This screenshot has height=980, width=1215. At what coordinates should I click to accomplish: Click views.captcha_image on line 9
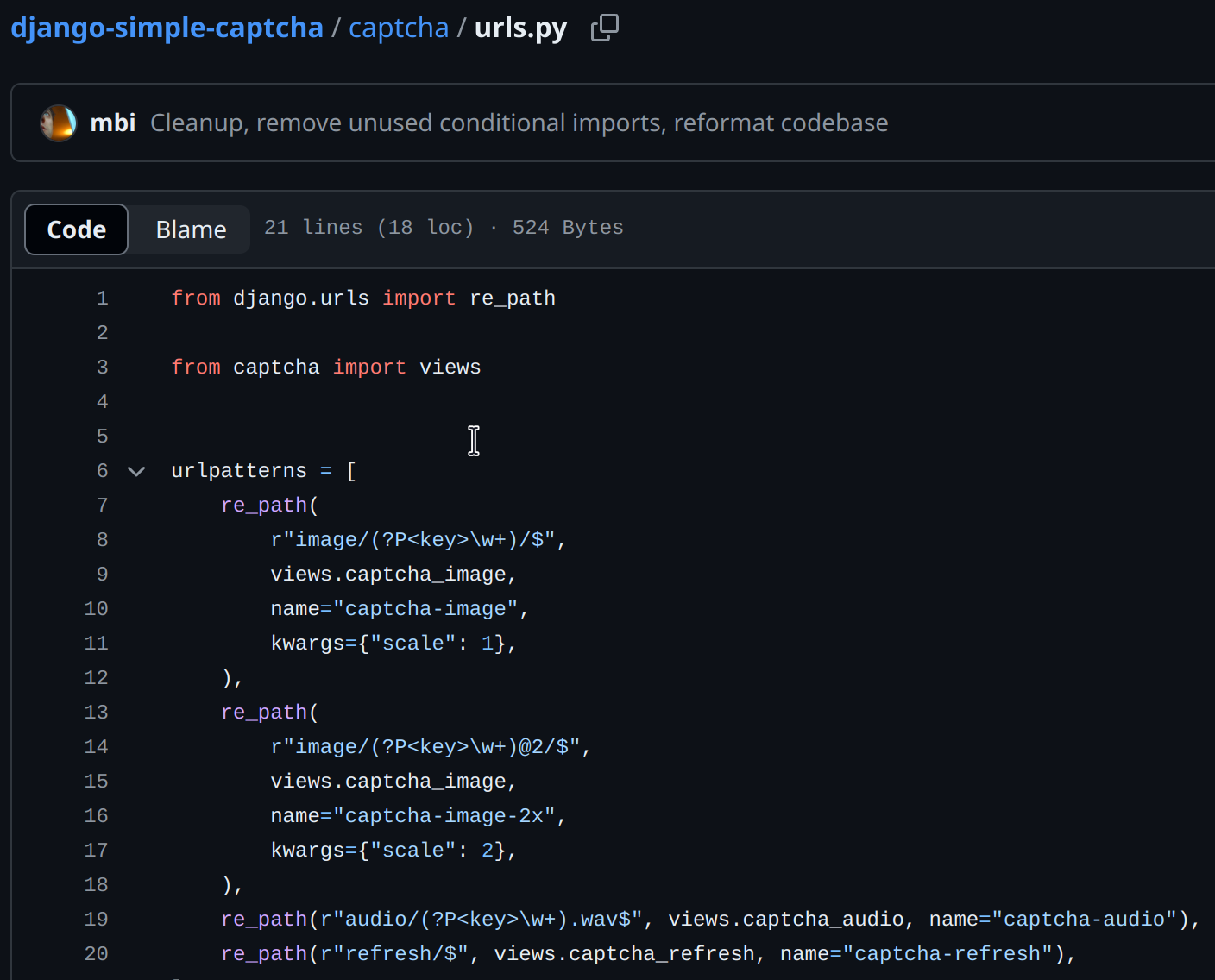[388, 575]
